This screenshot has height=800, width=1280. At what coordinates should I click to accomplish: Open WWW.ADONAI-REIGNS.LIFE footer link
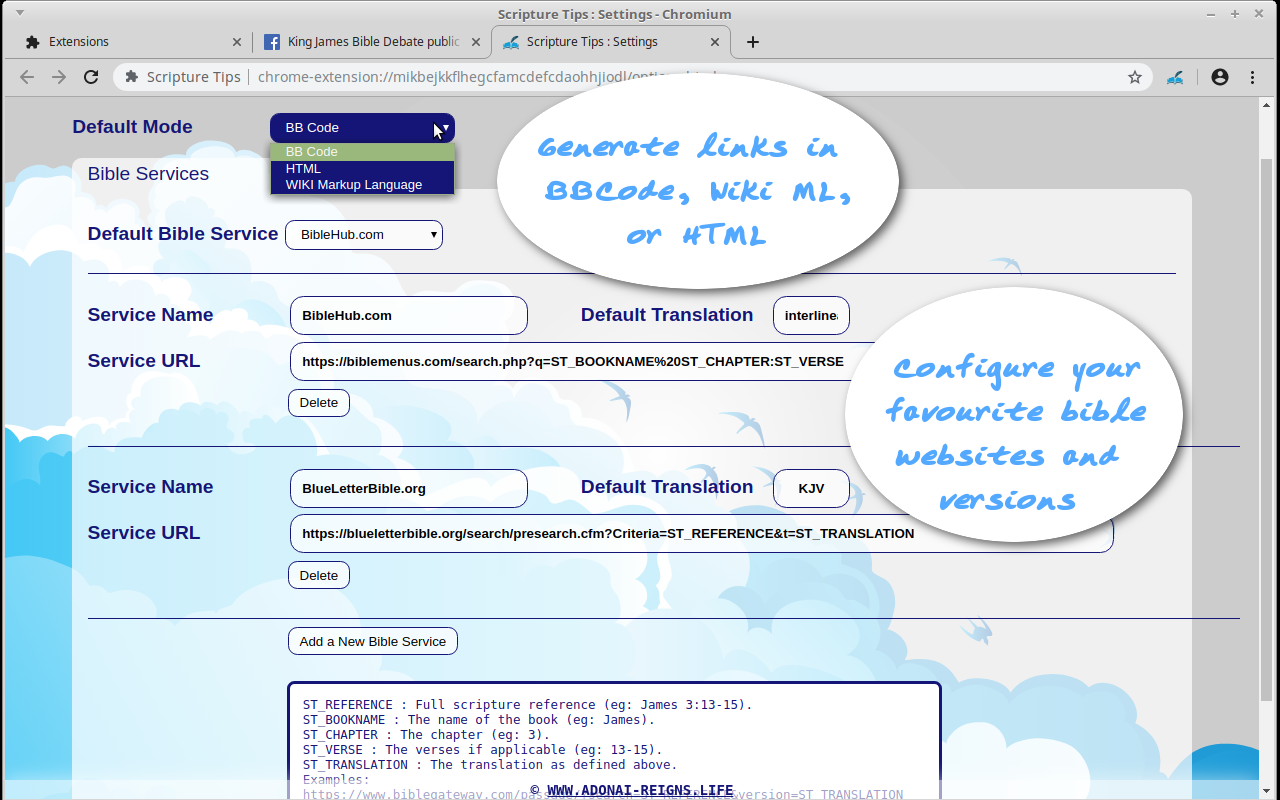[x=640, y=790]
